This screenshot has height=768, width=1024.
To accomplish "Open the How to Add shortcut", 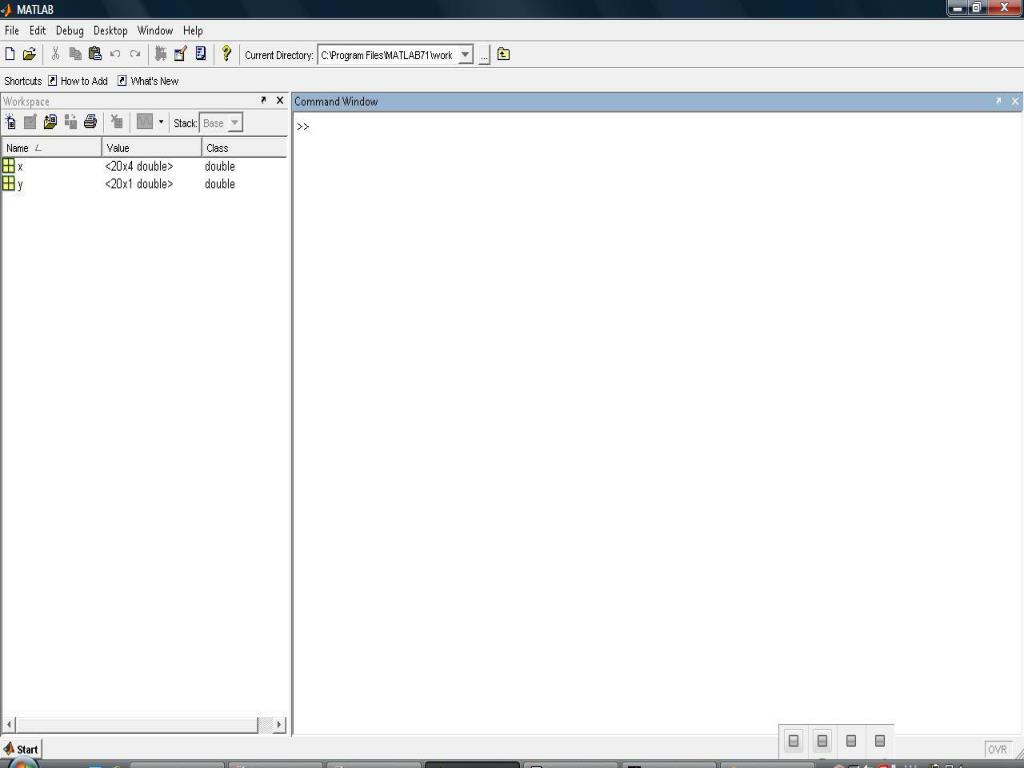I will coord(78,81).
